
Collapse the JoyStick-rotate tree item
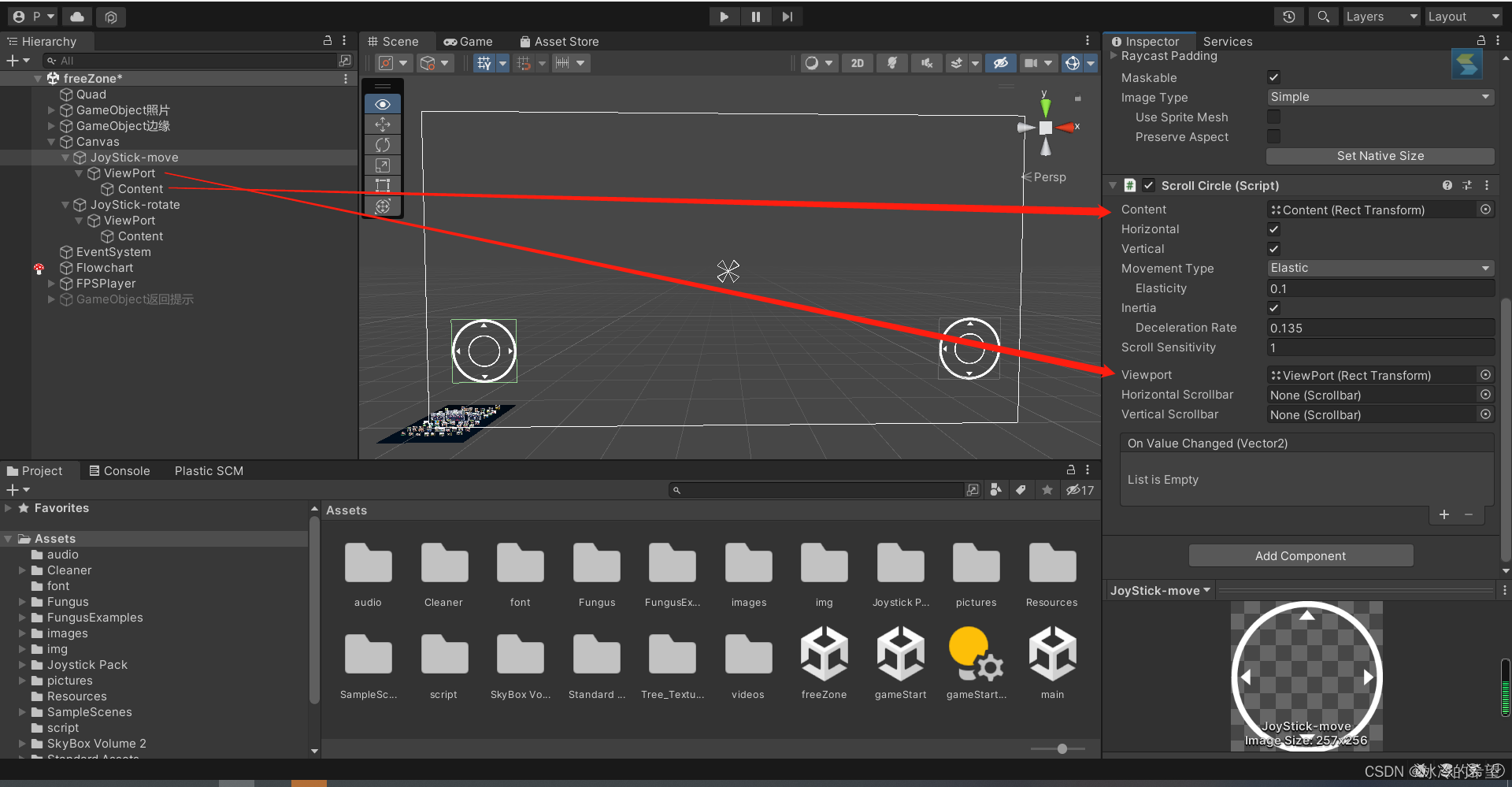click(65, 205)
